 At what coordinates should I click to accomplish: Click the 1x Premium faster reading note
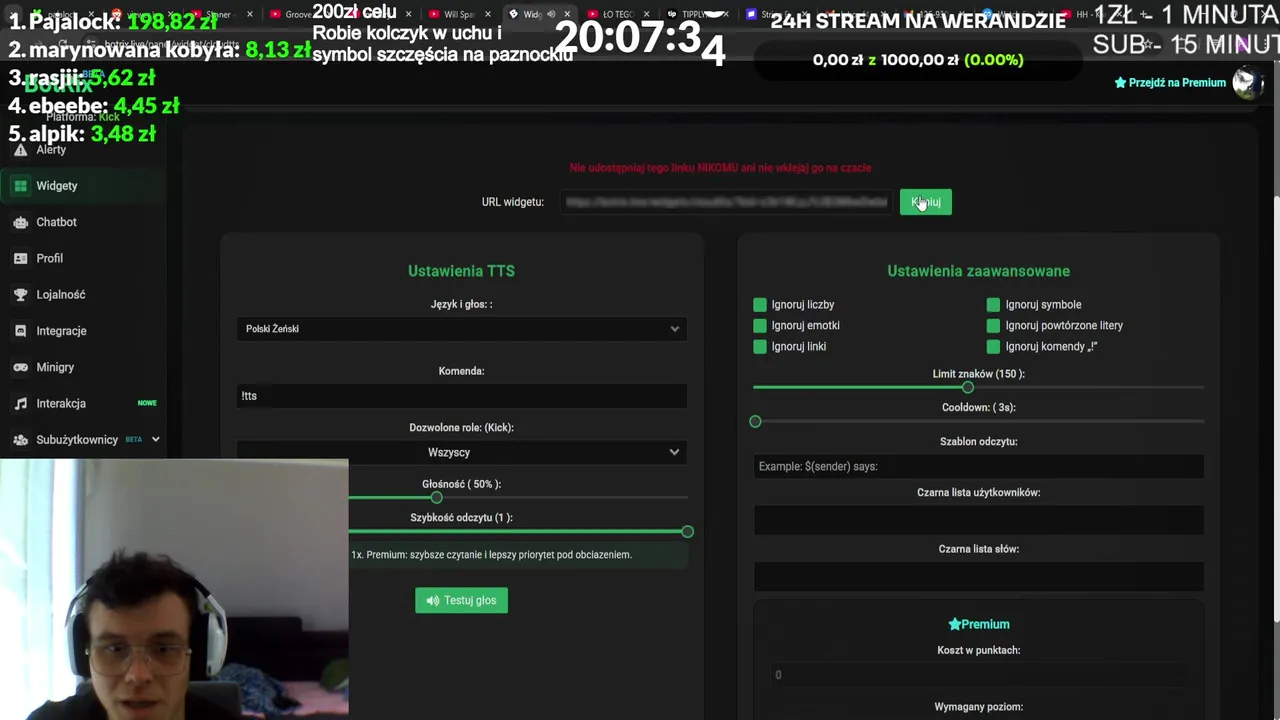[x=491, y=555]
